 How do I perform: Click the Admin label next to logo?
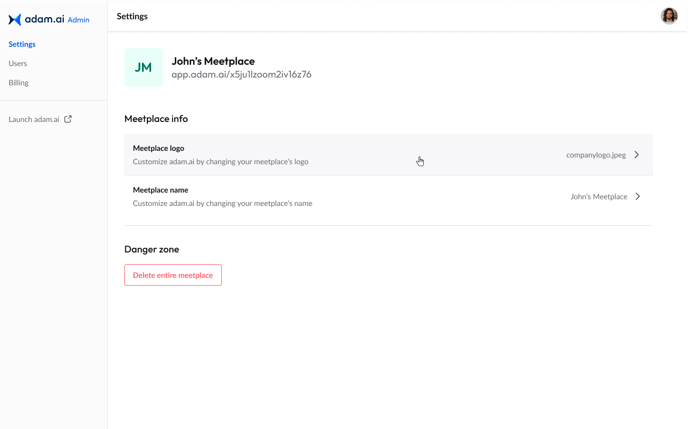pyautogui.click(x=79, y=20)
